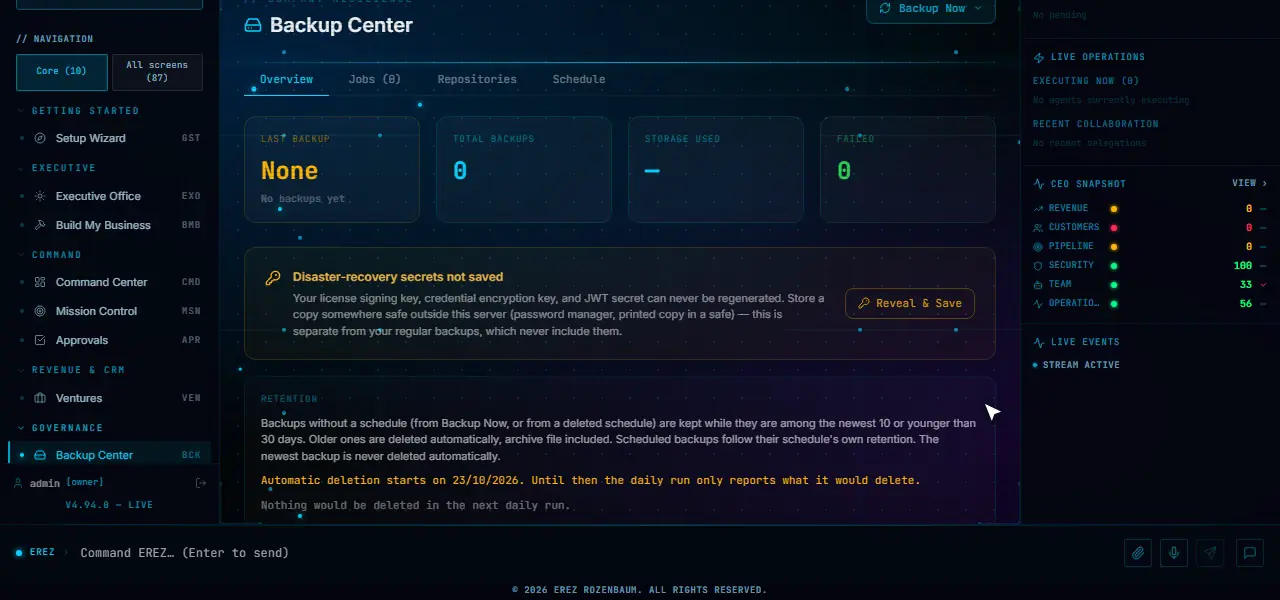Image resolution: width=1280 pixels, height=600 pixels.
Task: Switch to the Repositories tab
Action: click(x=477, y=79)
